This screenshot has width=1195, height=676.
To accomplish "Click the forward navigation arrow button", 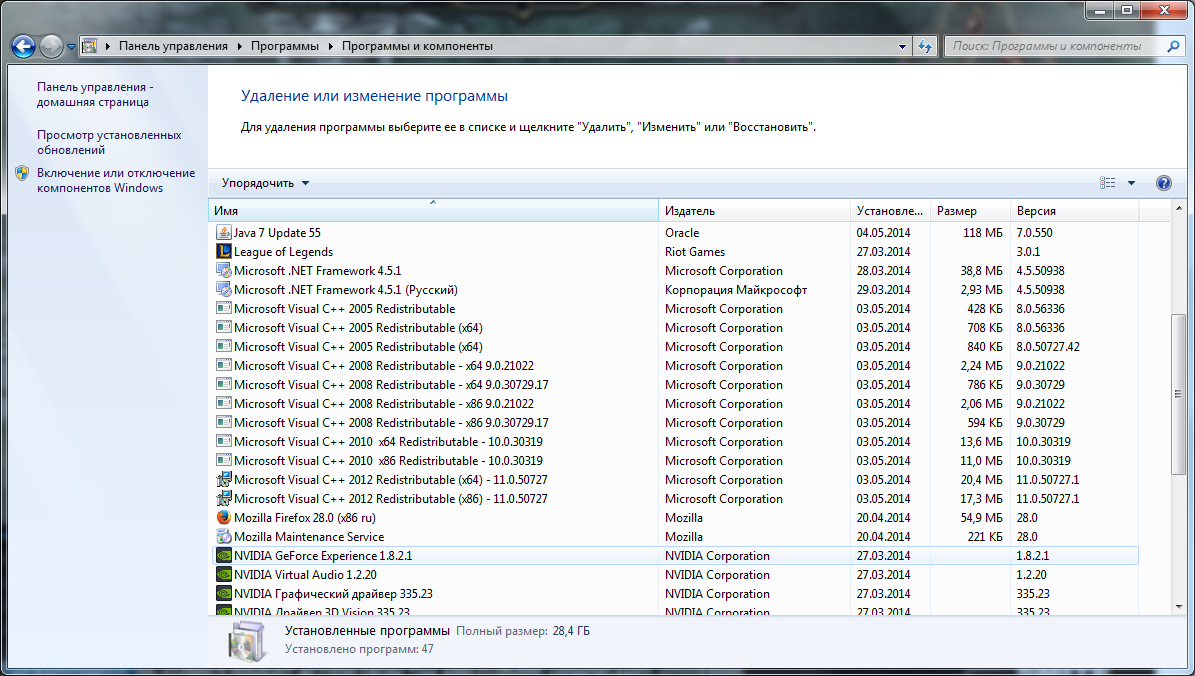I will pos(51,46).
